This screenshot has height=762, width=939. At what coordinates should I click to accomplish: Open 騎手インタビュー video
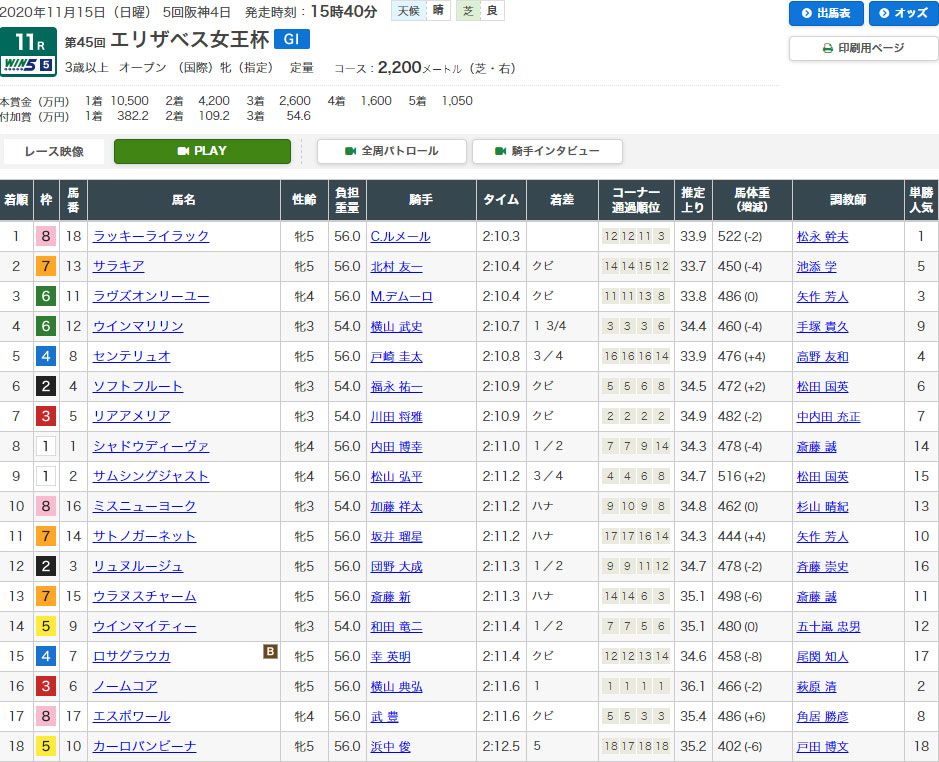(547, 151)
